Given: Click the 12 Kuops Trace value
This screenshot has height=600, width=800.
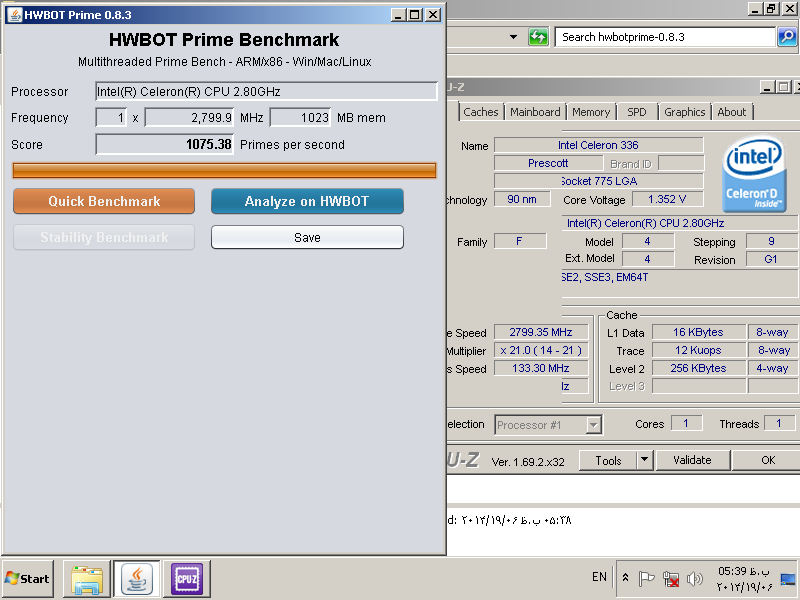Looking at the screenshot, I should pos(698,351).
